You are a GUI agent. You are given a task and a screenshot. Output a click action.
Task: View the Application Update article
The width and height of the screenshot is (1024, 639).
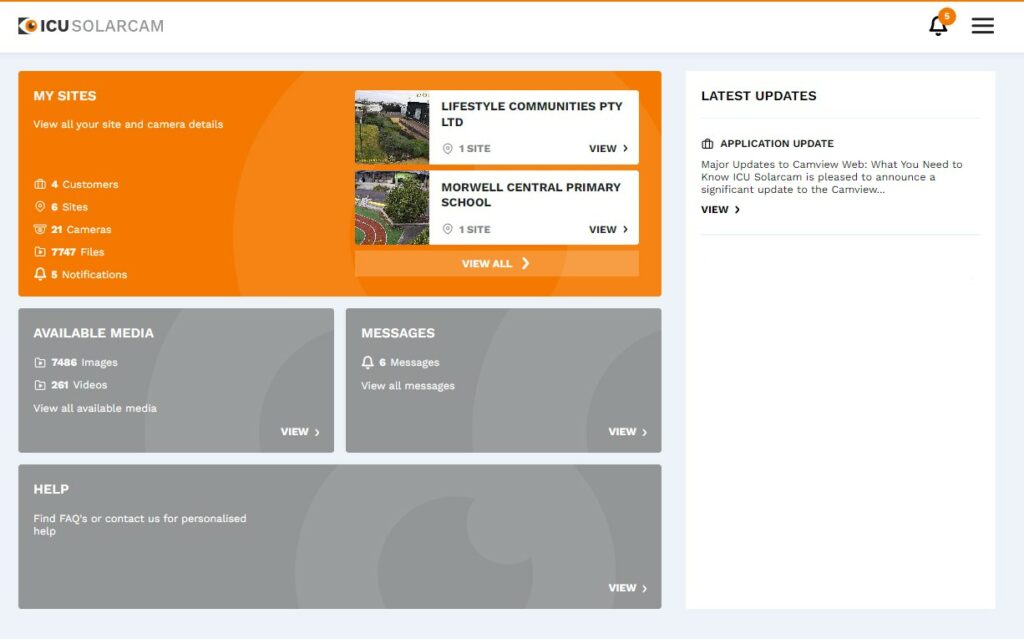[x=720, y=210]
